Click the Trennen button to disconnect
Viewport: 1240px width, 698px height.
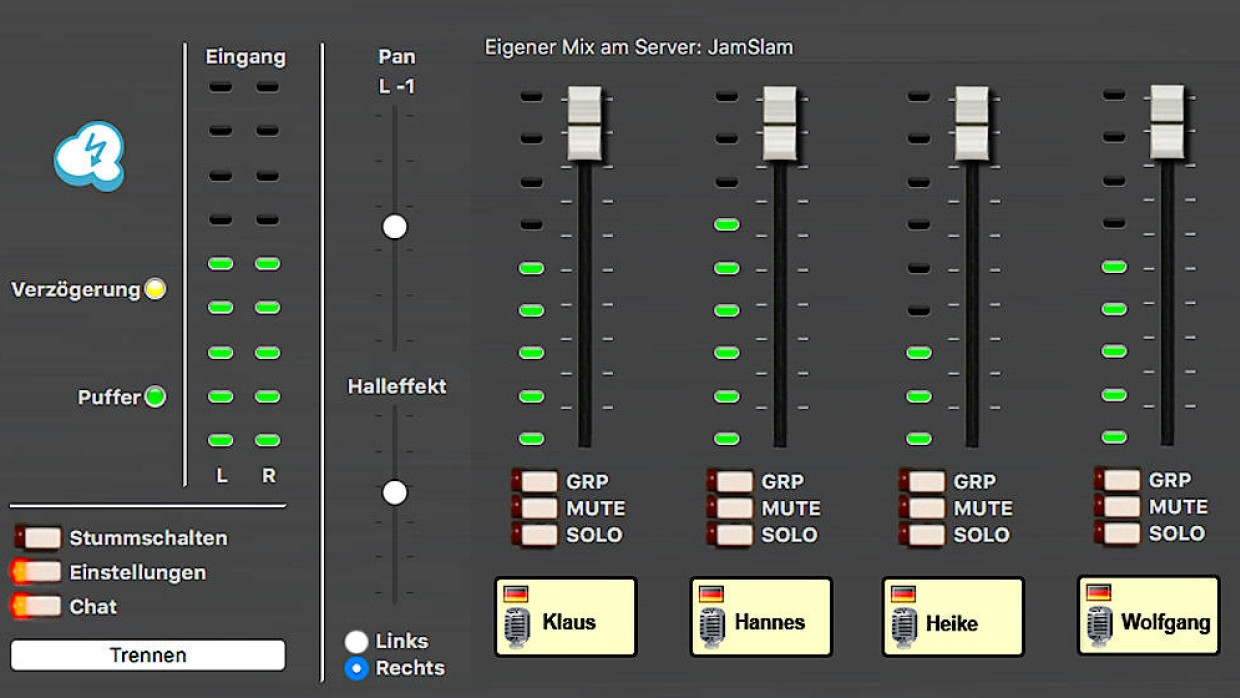pyautogui.click(x=148, y=655)
